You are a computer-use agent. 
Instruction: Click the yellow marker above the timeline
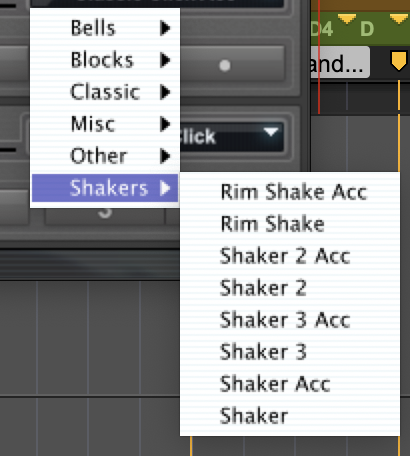click(398, 61)
